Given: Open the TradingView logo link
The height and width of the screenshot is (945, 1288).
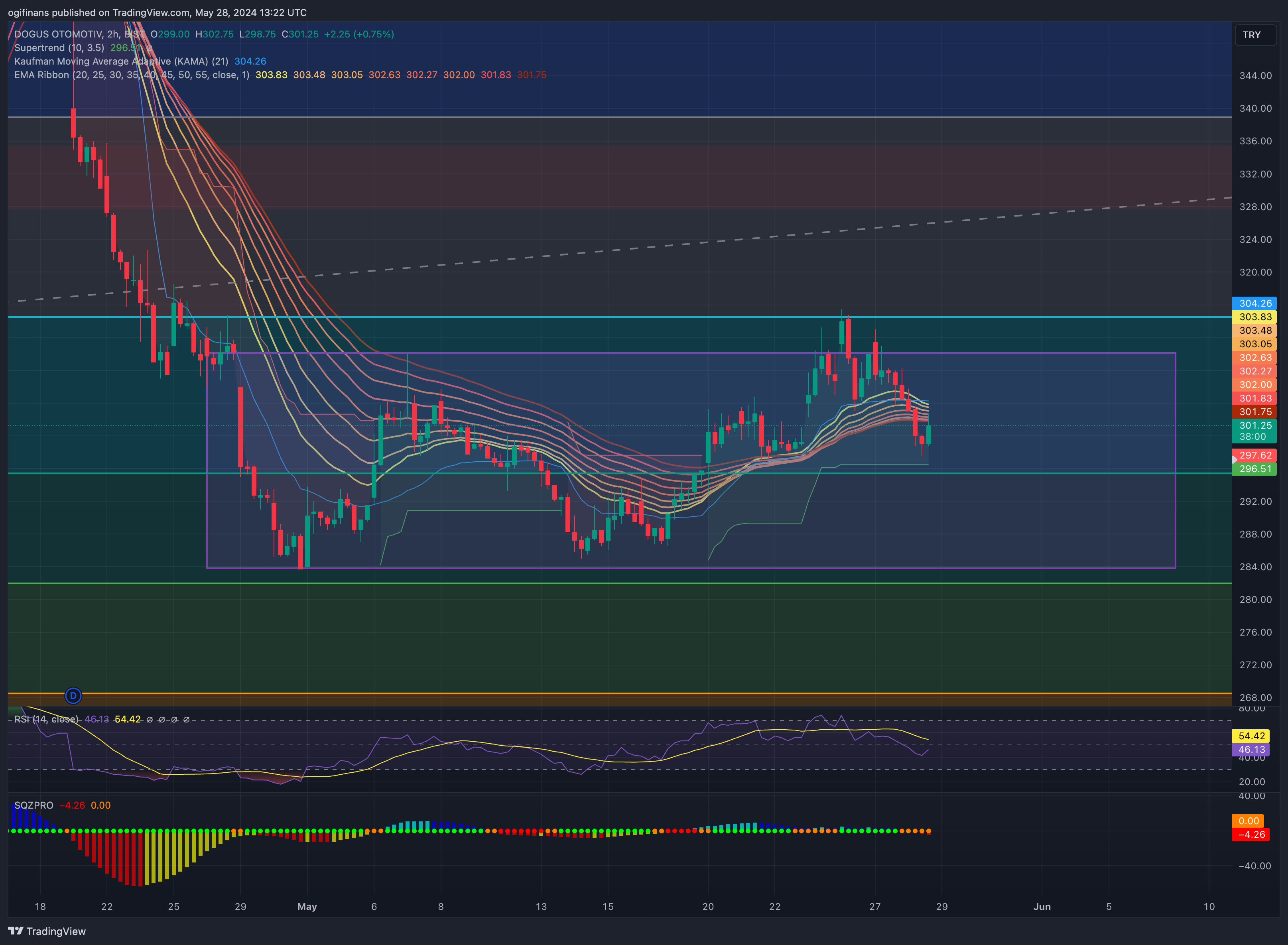Looking at the screenshot, I should (47, 931).
